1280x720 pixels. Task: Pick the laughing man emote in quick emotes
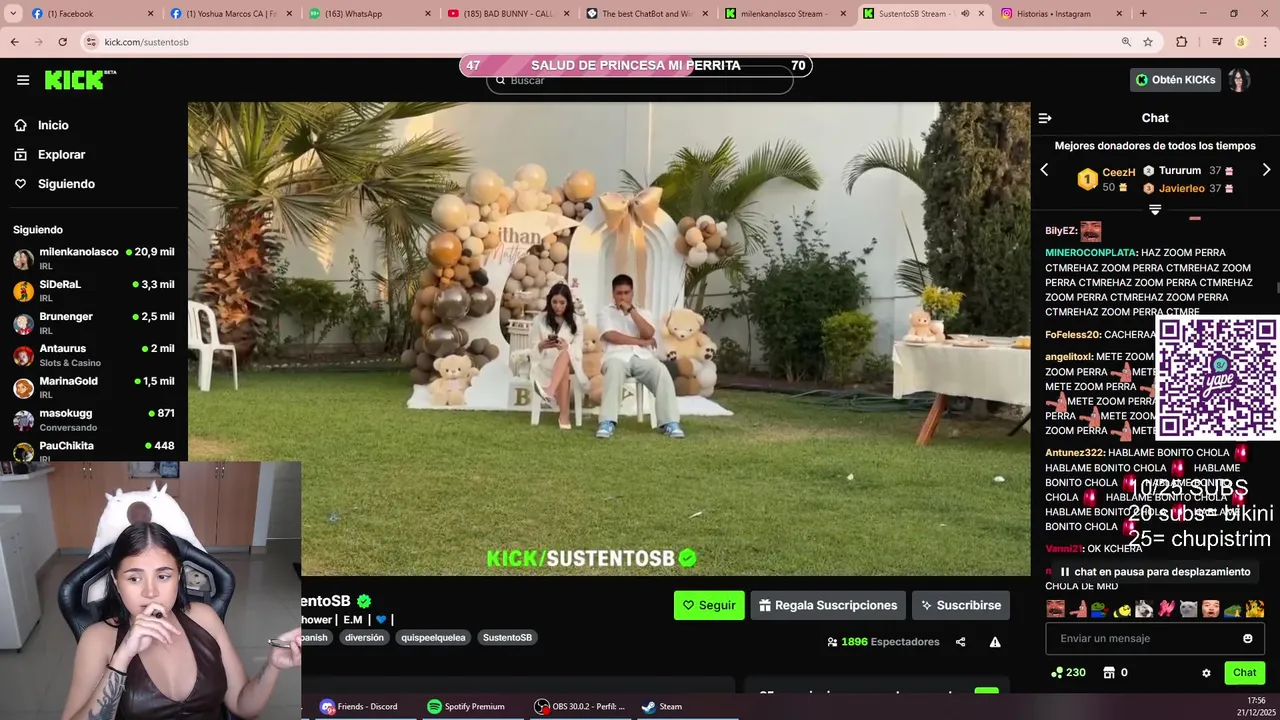[x=1055, y=608]
